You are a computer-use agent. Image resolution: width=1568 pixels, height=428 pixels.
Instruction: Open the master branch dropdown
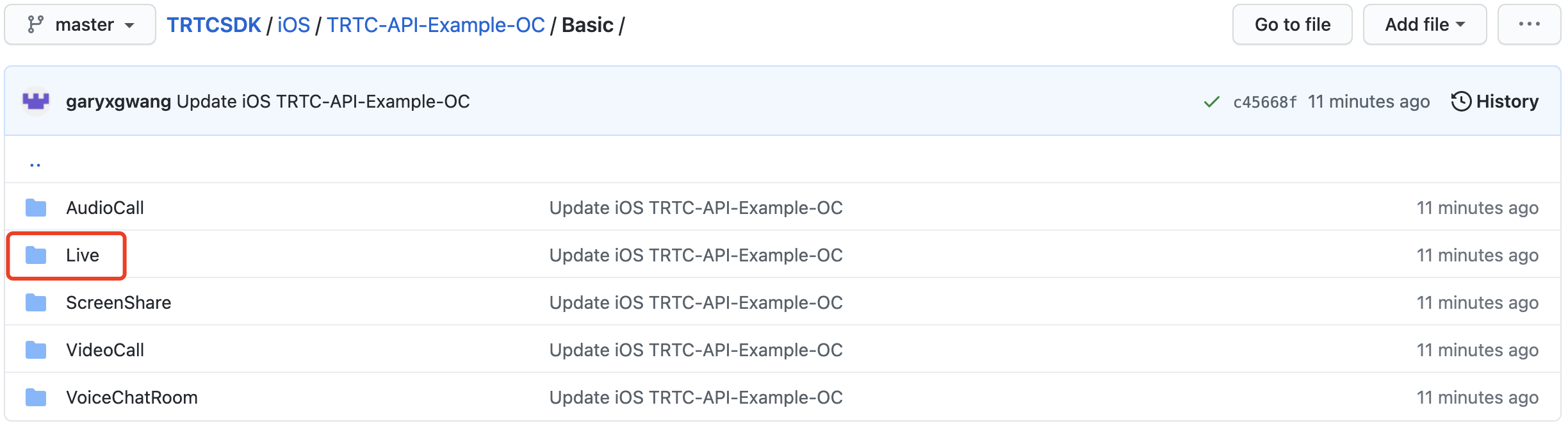tap(80, 25)
